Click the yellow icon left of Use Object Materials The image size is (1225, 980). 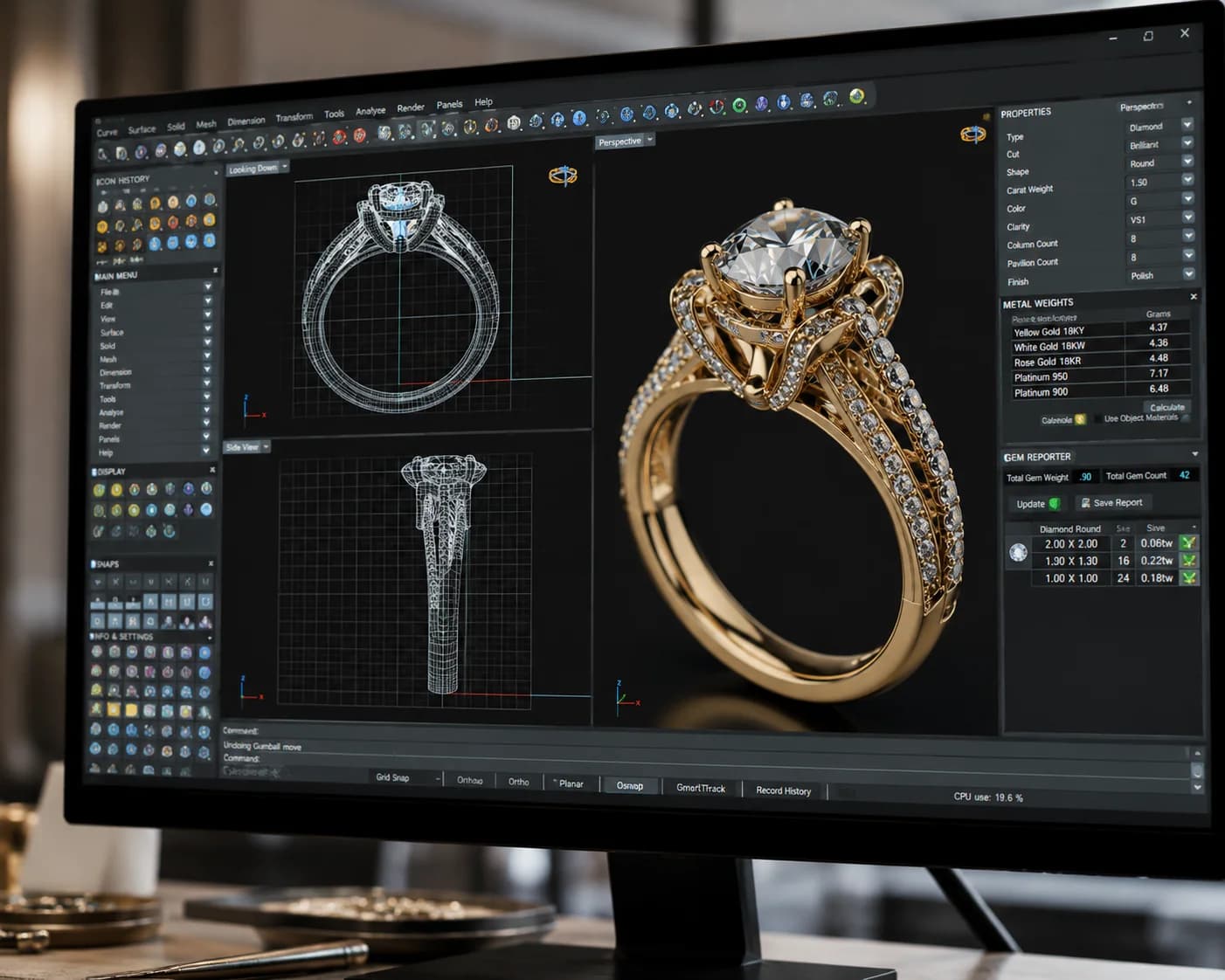tap(1080, 419)
